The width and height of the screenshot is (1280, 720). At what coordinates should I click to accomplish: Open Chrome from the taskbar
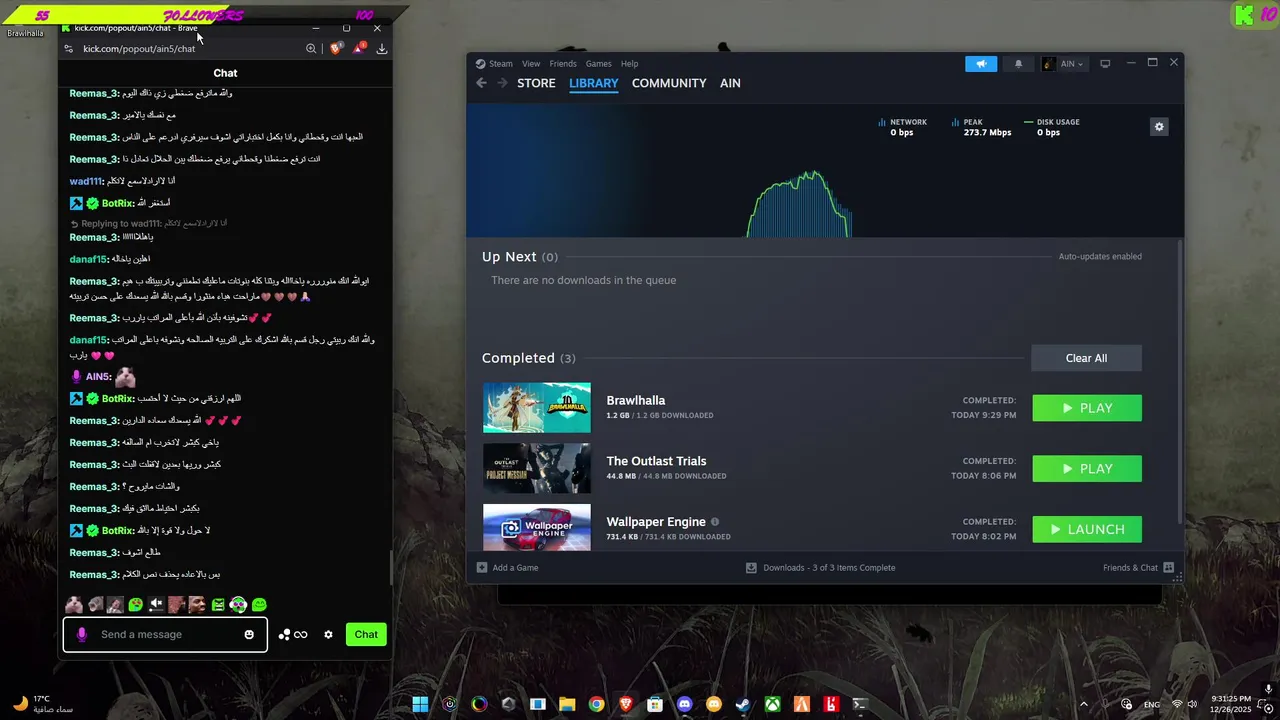596,704
